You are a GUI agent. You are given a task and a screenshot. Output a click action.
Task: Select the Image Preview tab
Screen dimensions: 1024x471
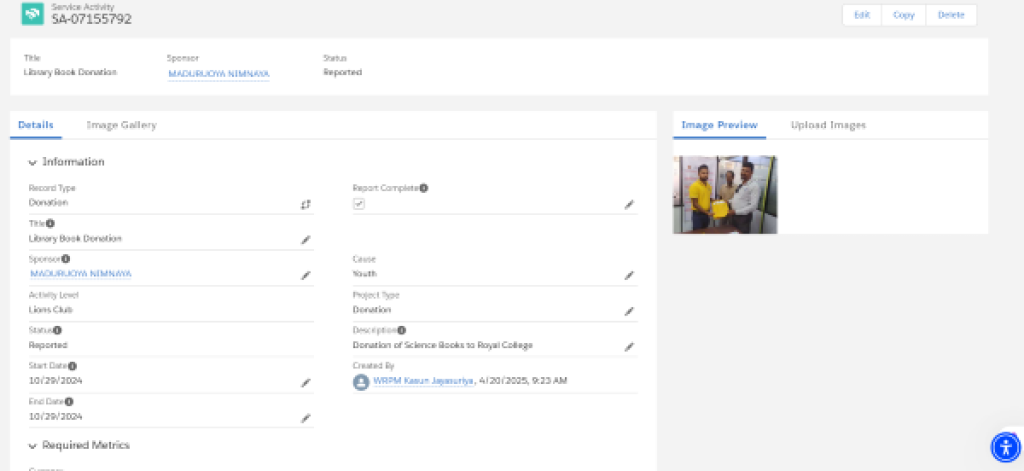[x=720, y=125]
